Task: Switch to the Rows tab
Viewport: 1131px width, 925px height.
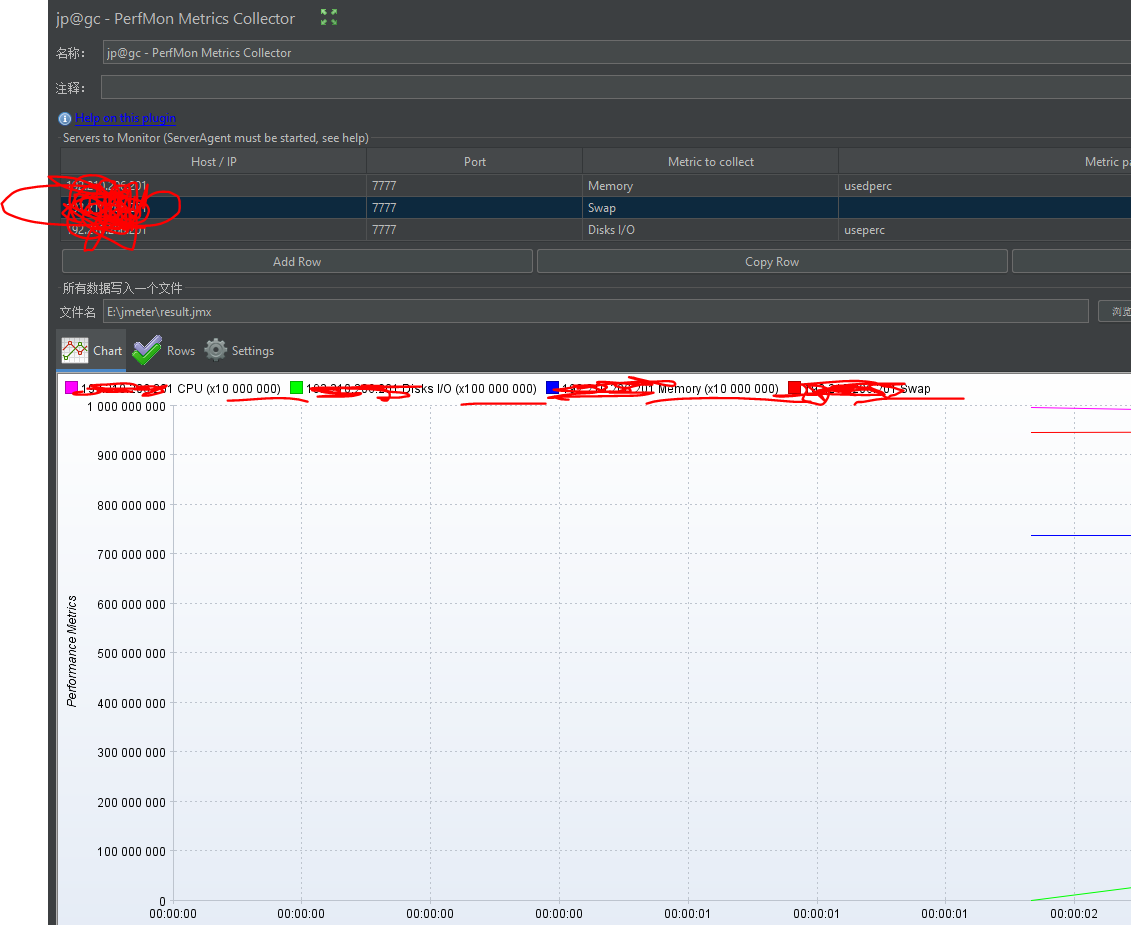Action: tap(164, 351)
